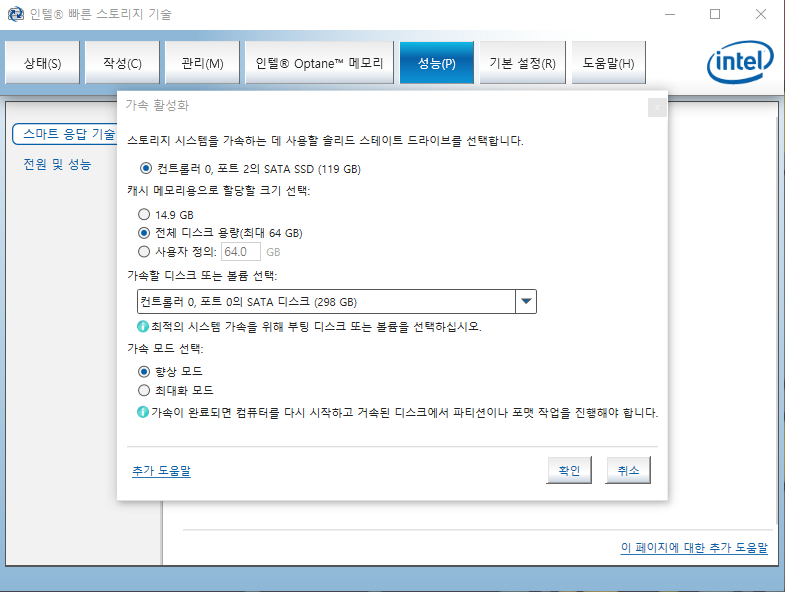Click the 가속 활성화 dialog title
Image resolution: width=785 pixels, height=592 pixels.
157,105
